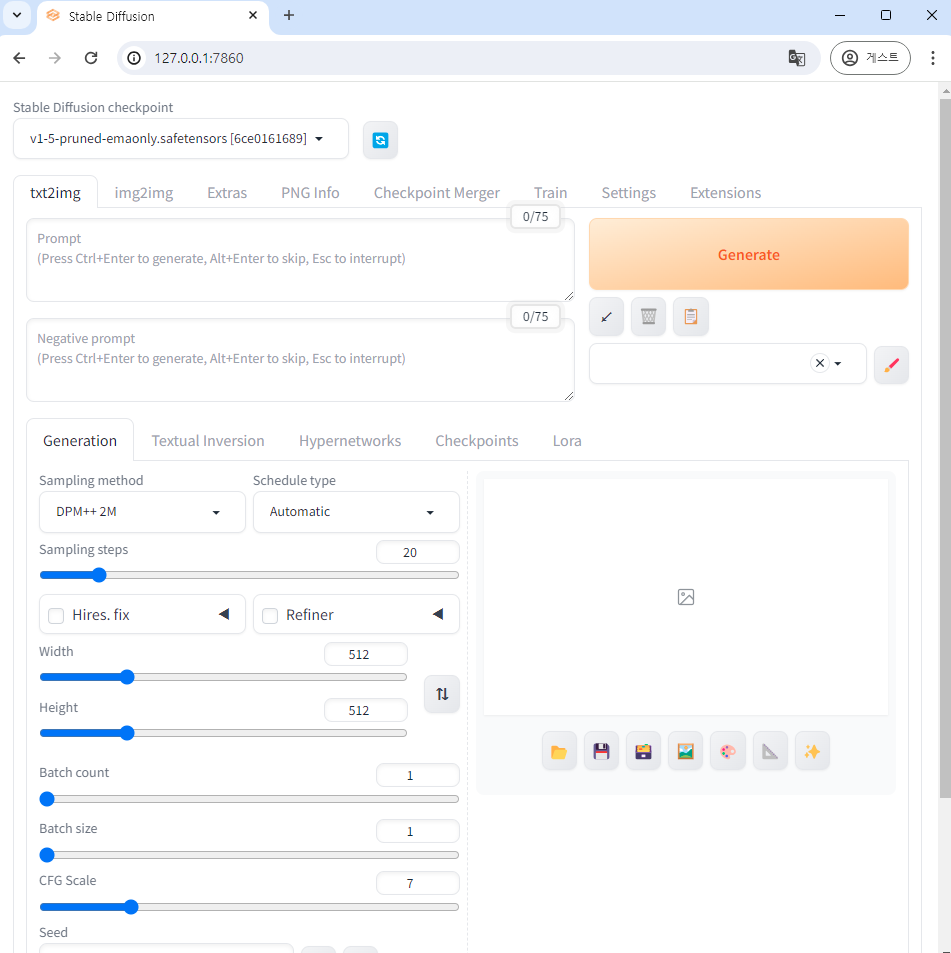The image size is (951, 953).
Task: Enable Hires. fix checkbox
Action: 56,616
